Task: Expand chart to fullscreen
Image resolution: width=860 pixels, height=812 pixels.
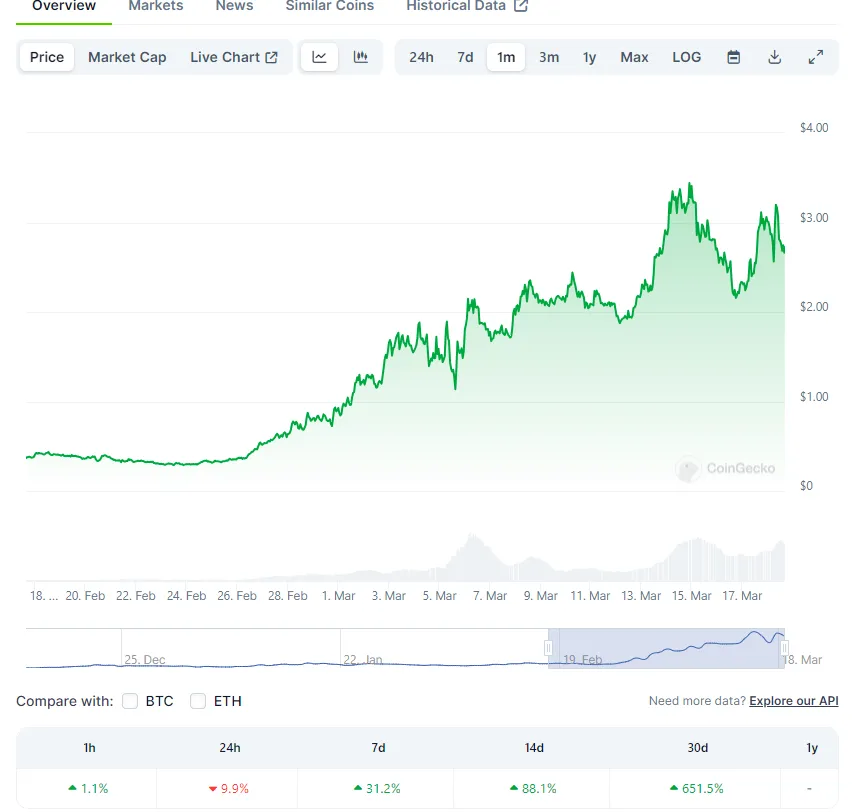Action: pyautogui.click(x=815, y=57)
